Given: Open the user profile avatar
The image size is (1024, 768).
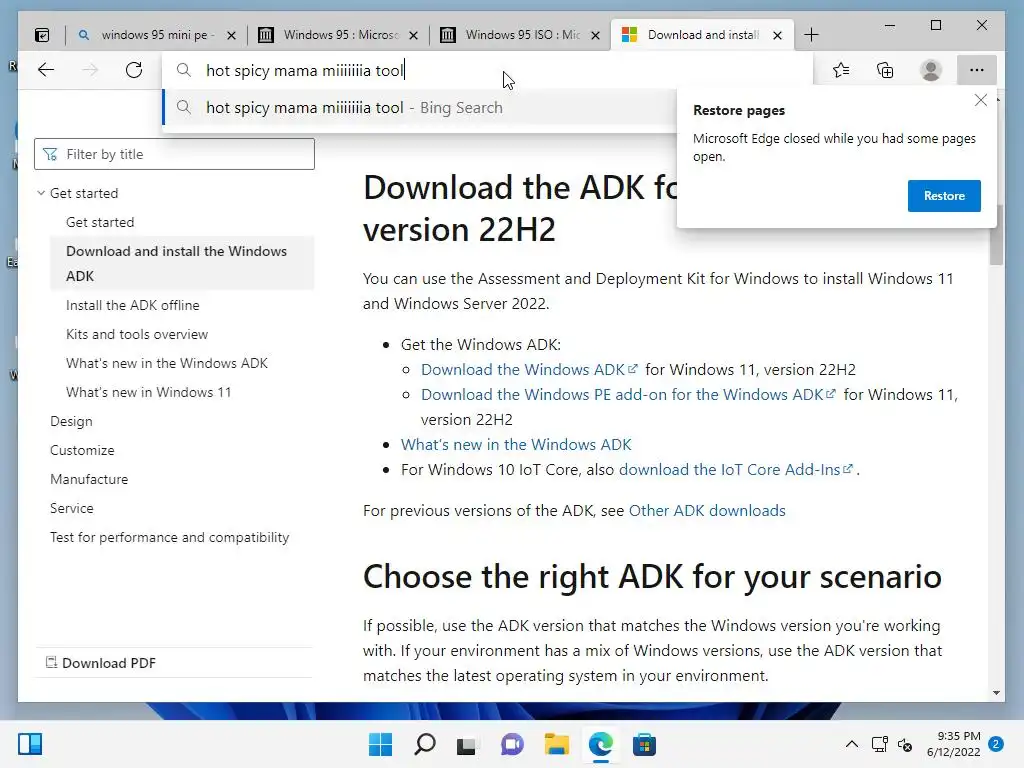Looking at the screenshot, I should point(930,70).
